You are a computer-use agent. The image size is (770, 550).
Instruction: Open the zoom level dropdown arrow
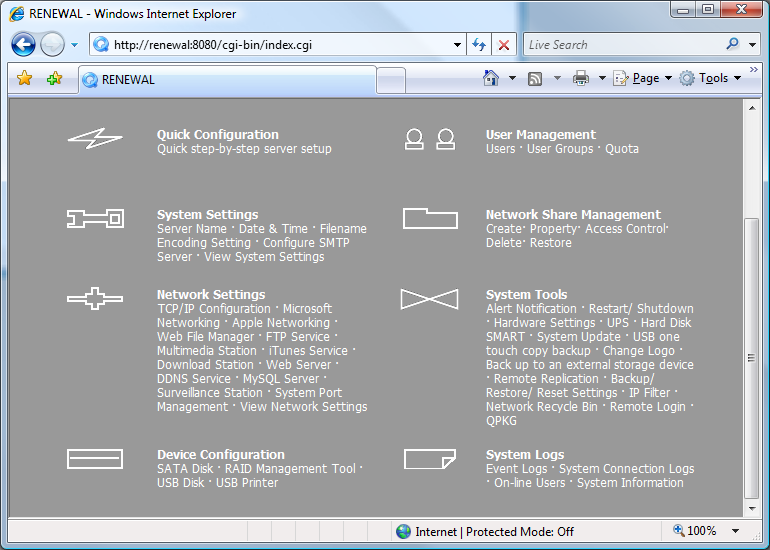point(736,532)
